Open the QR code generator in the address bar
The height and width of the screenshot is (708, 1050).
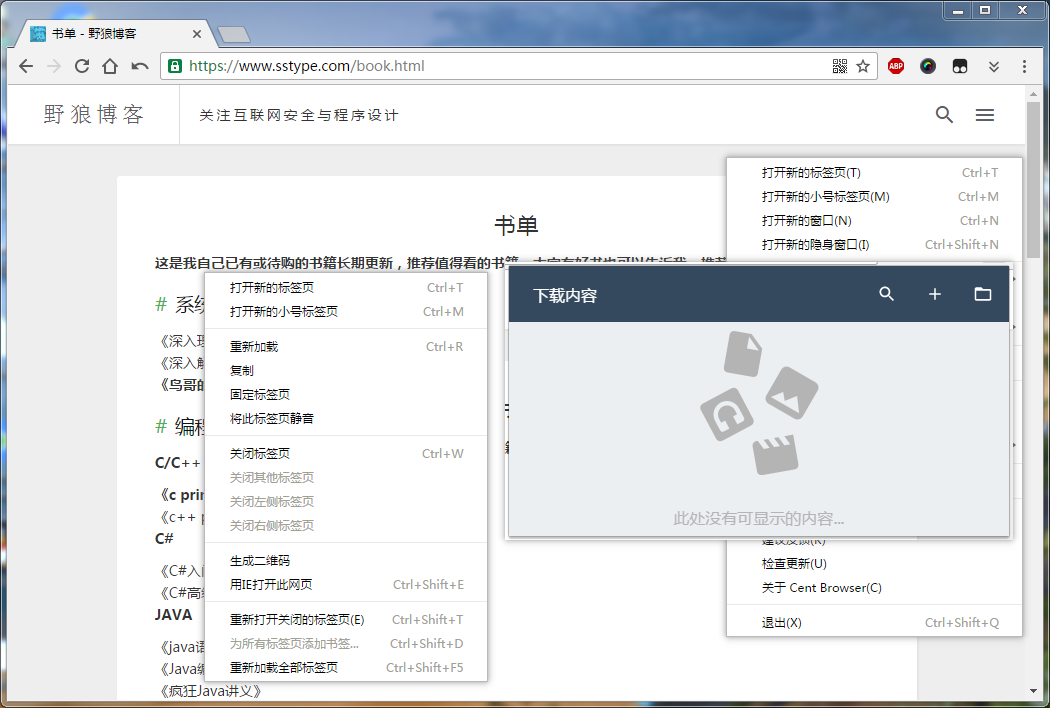click(x=839, y=66)
